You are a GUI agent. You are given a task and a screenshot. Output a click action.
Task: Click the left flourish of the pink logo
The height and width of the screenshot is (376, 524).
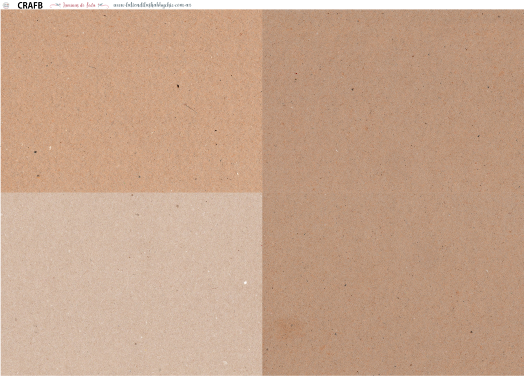(56, 6)
